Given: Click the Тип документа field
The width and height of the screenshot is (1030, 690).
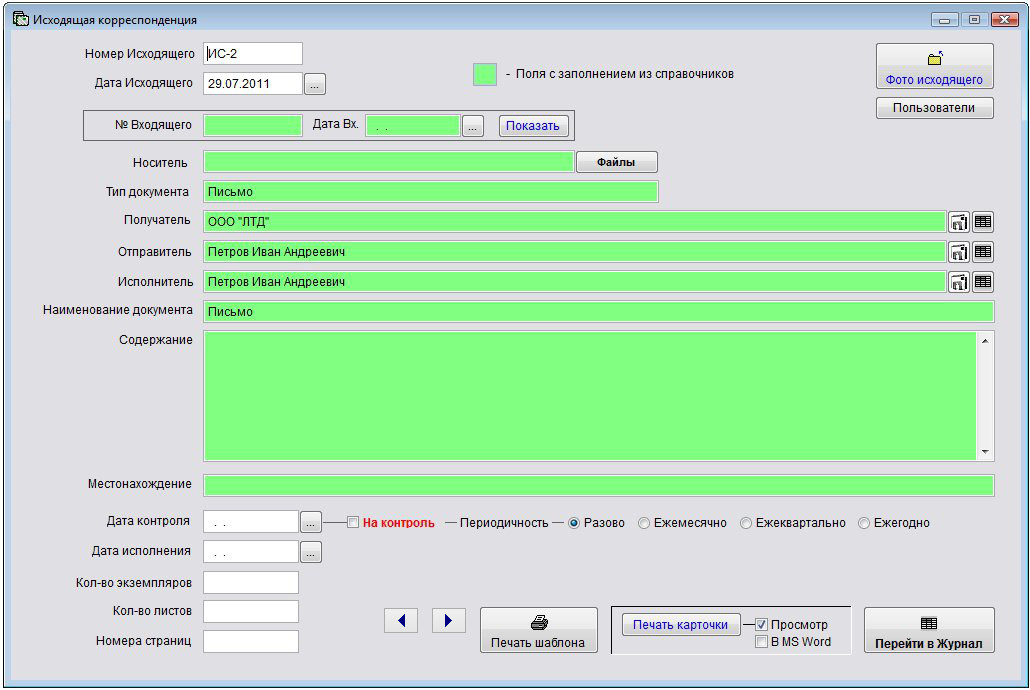Looking at the screenshot, I should (x=431, y=192).
